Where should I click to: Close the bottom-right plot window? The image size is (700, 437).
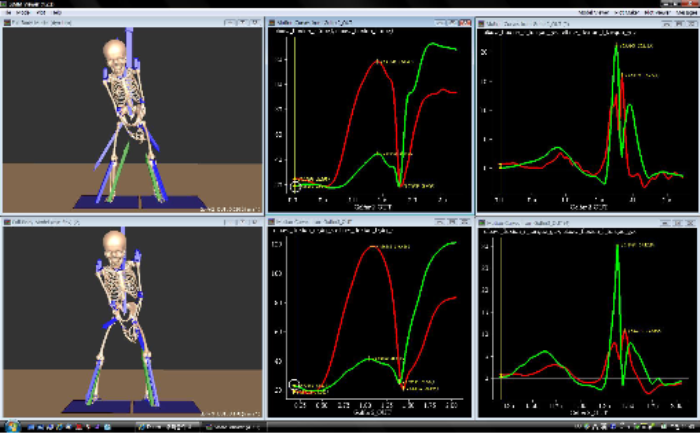tap(690, 221)
